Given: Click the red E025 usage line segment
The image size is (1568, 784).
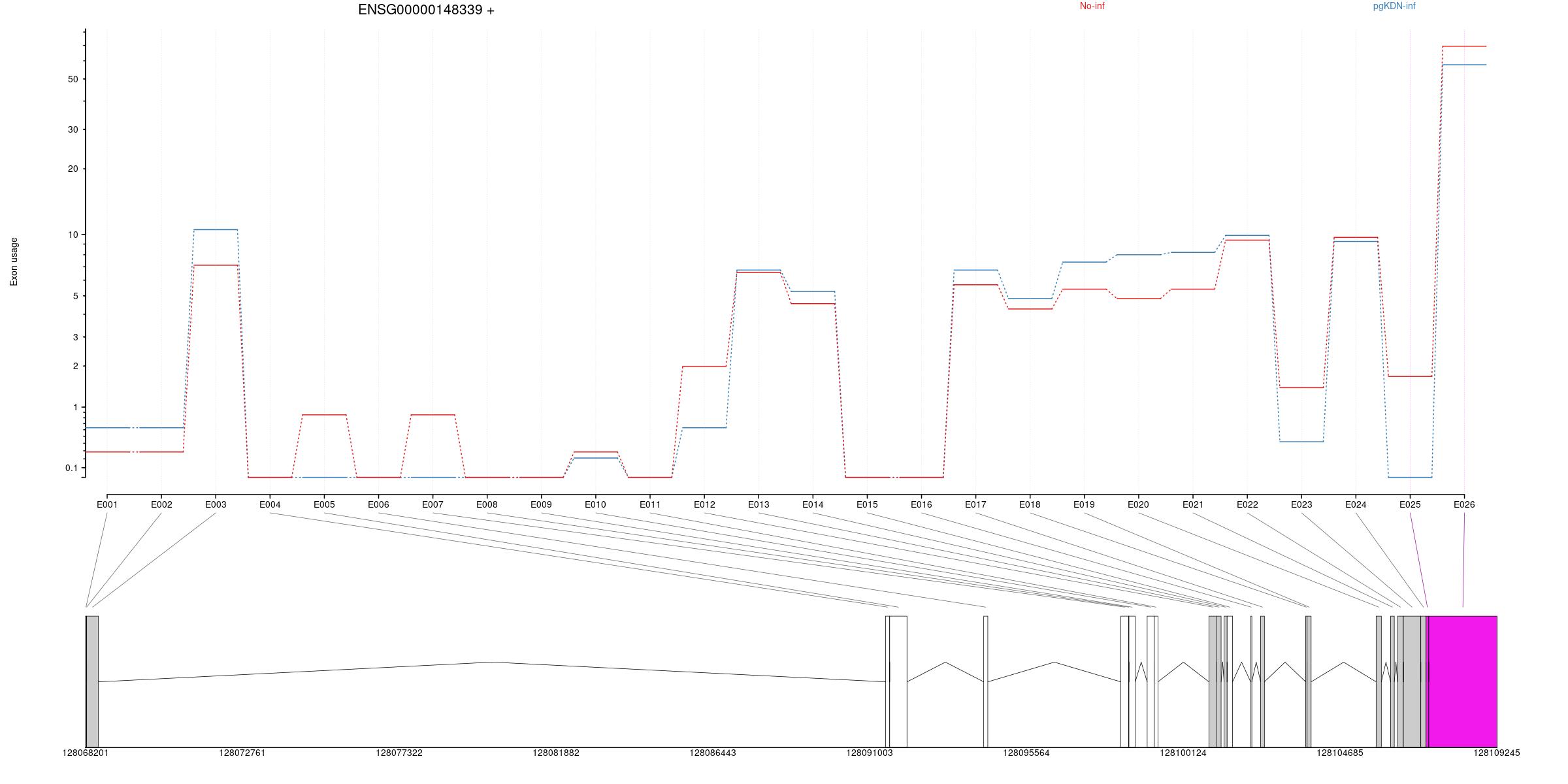Looking at the screenshot, I should (1410, 376).
